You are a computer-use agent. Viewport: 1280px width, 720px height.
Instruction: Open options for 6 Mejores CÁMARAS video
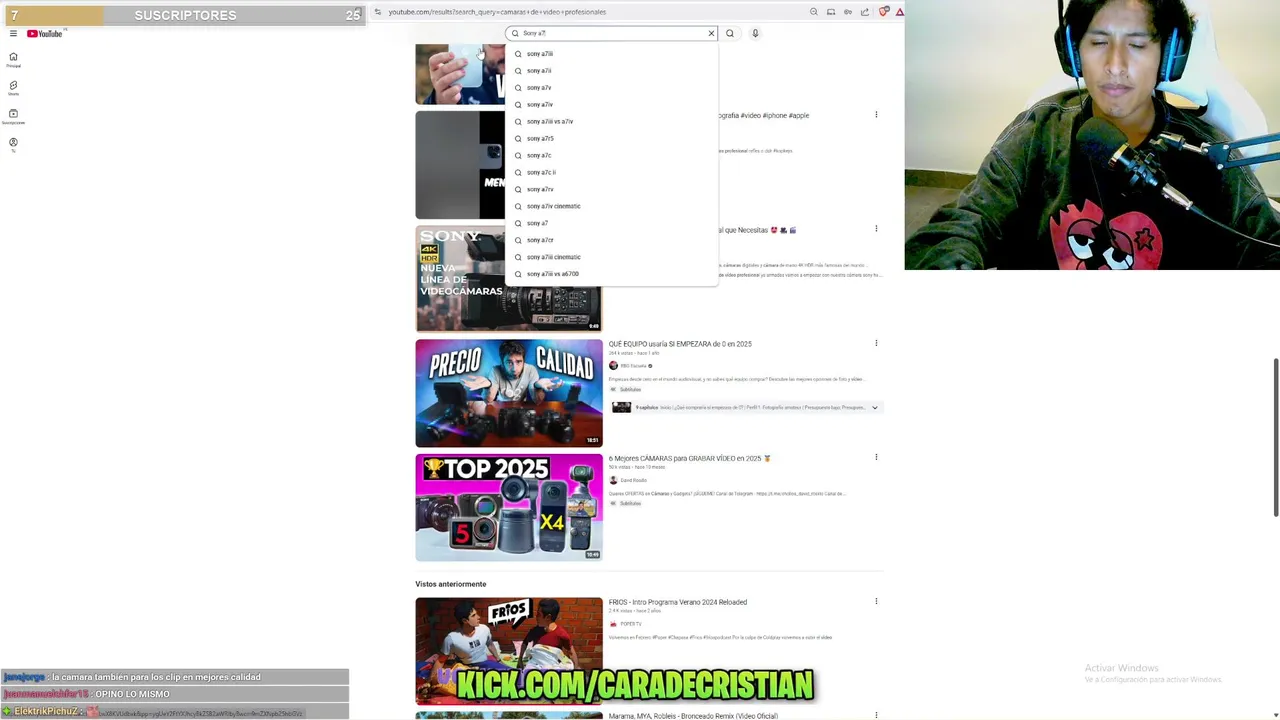click(876, 457)
